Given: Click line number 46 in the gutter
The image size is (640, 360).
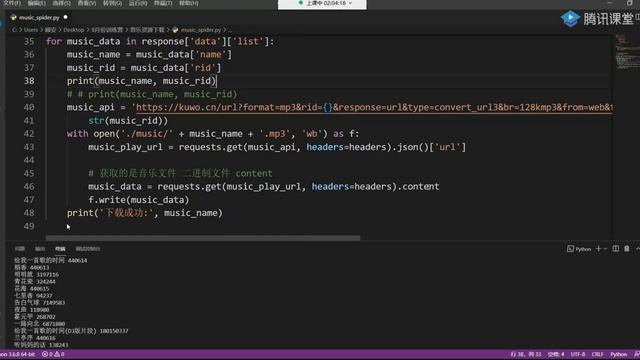Looking at the screenshot, I should (x=29, y=187).
